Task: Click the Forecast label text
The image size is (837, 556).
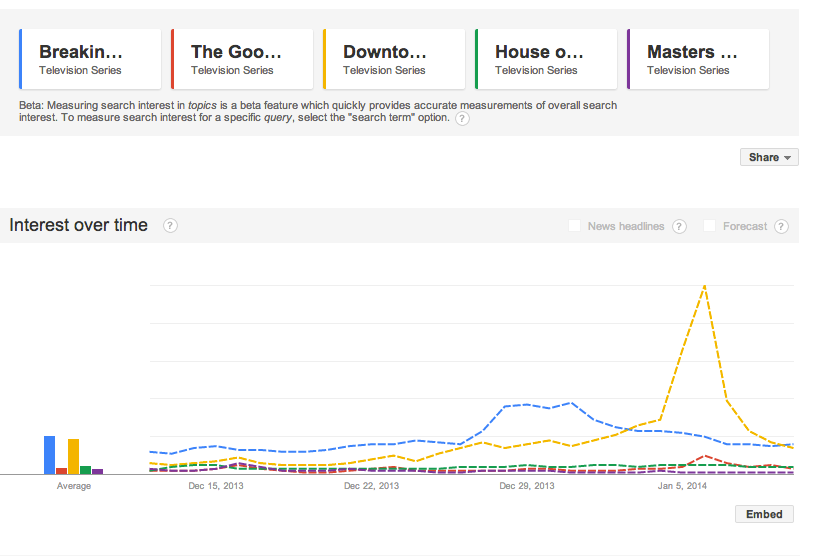Action: click(x=745, y=226)
